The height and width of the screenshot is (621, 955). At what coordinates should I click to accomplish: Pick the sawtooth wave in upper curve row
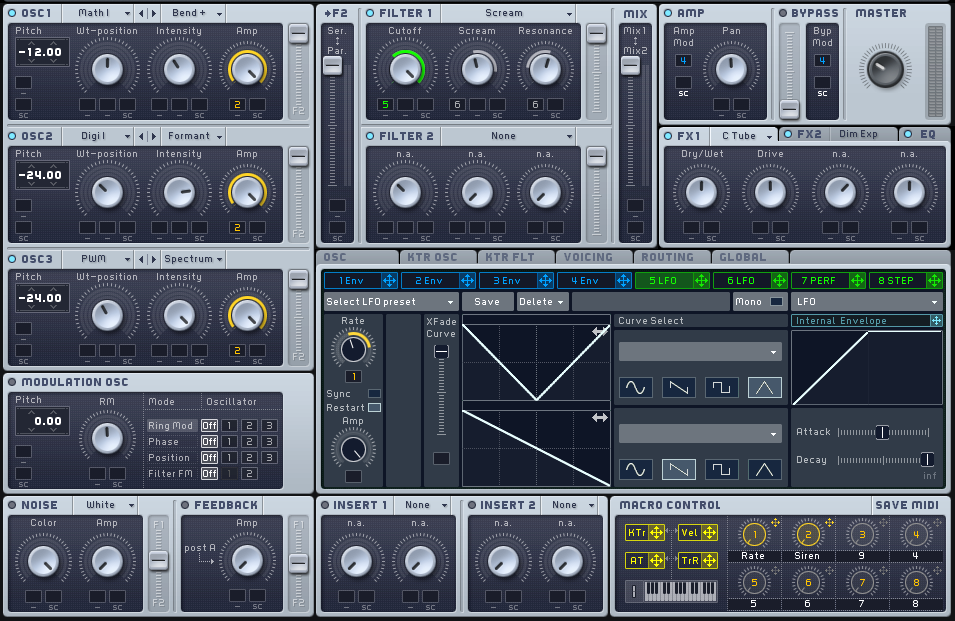pyautogui.click(x=679, y=387)
